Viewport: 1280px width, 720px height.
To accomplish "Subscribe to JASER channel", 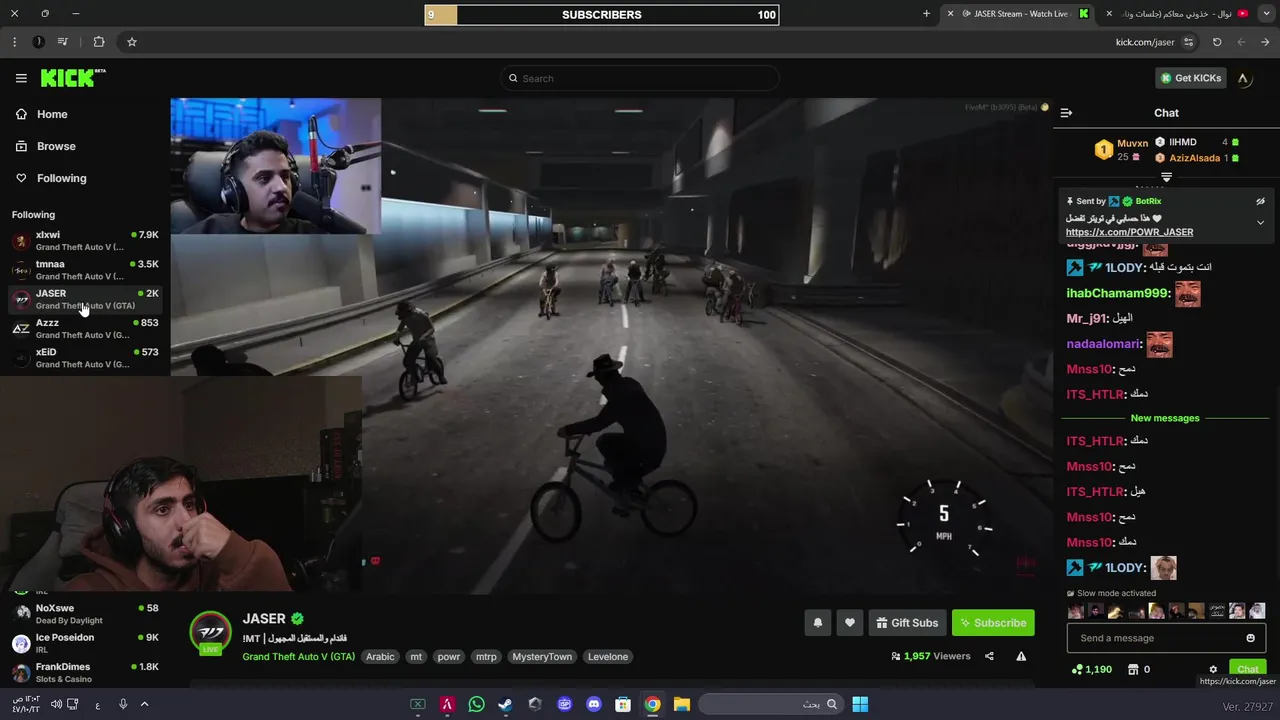I will click(993, 622).
